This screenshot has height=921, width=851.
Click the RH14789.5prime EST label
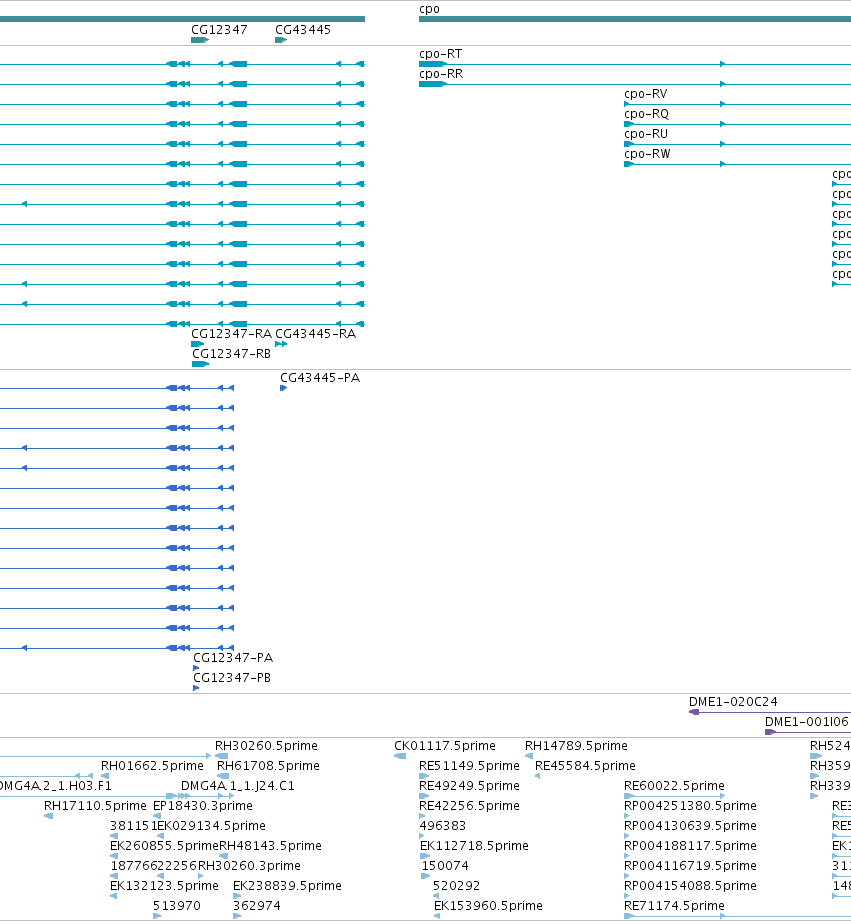[x=576, y=746]
